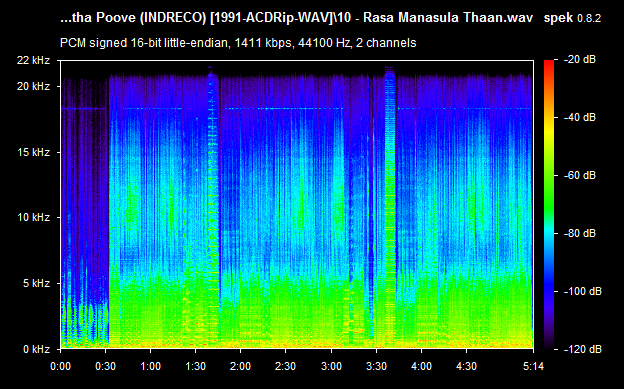Click the red top of the dB color scale

549,66
